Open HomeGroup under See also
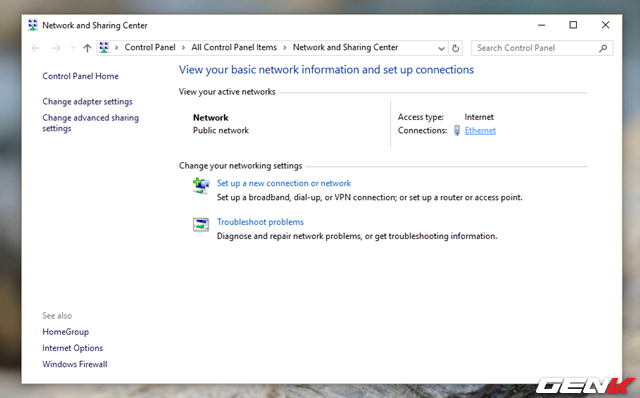 [65, 332]
